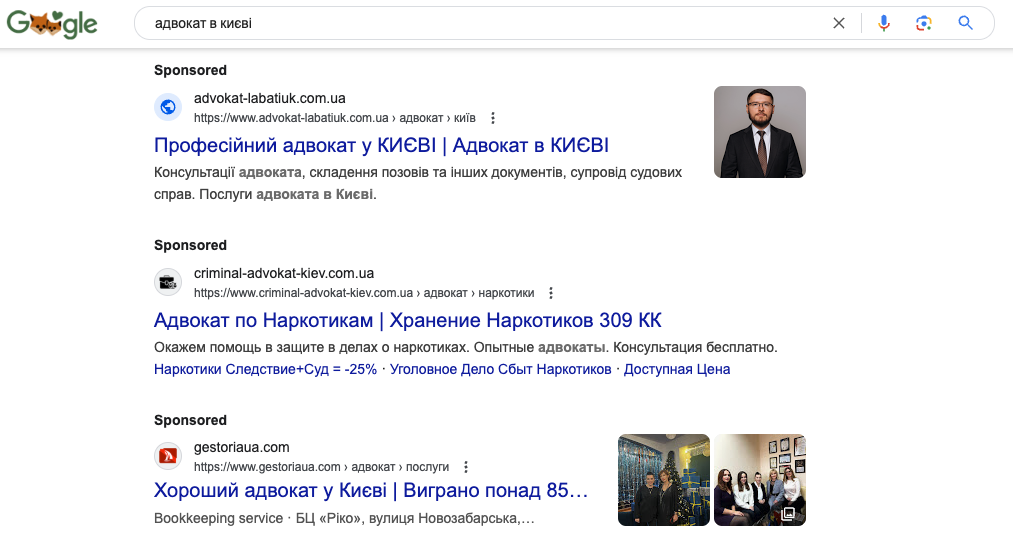This screenshot has width=1013, height=550.
Task: Click URL 'https://www.gestoriaua.com › адвокат › послуги'
Action: coord(321,467)
